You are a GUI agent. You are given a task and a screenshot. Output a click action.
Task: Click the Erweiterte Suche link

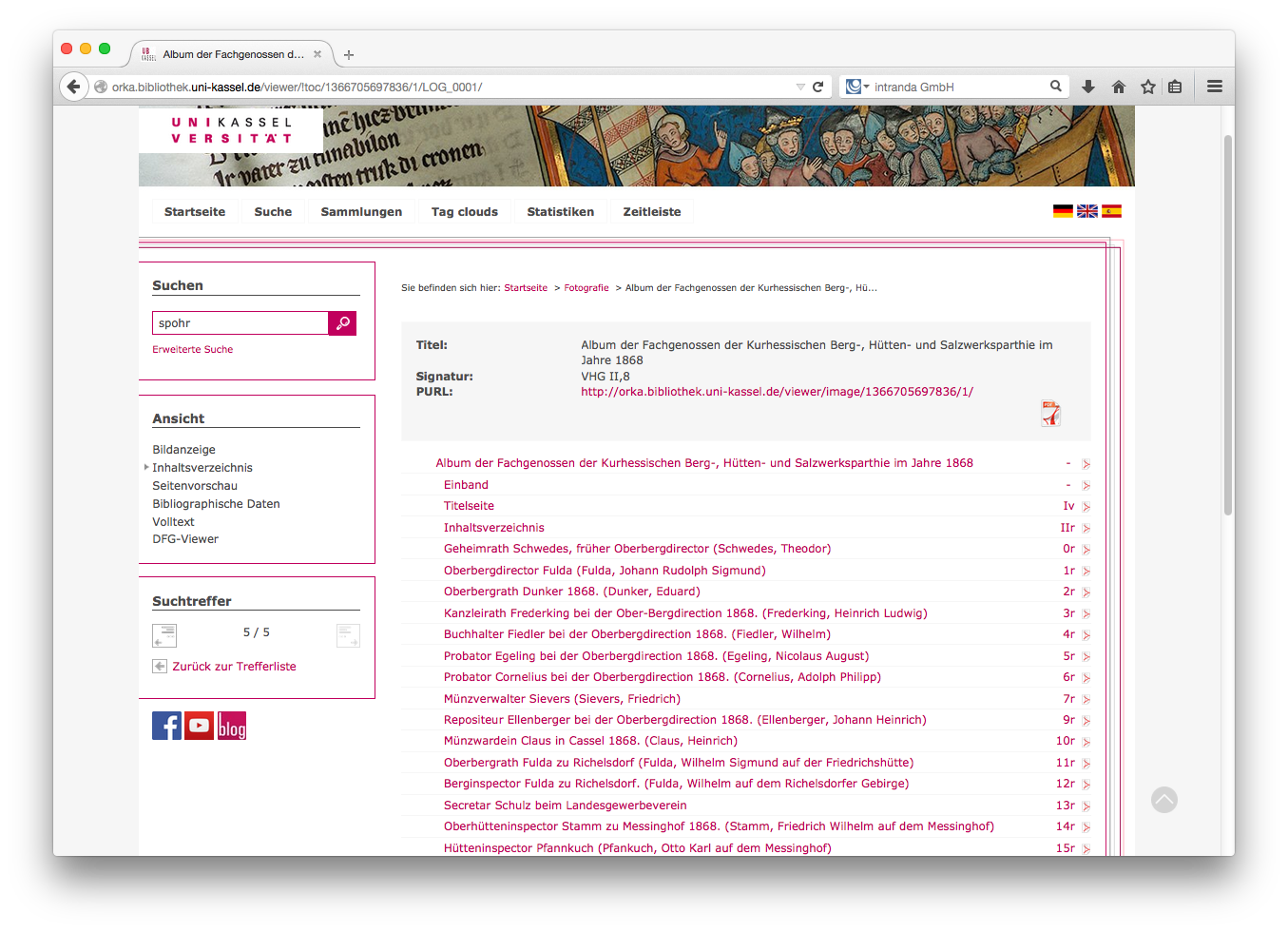193,349
